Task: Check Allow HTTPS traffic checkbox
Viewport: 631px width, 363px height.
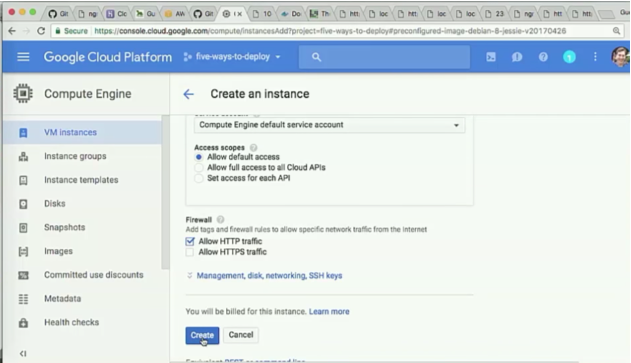Action: 190,252
